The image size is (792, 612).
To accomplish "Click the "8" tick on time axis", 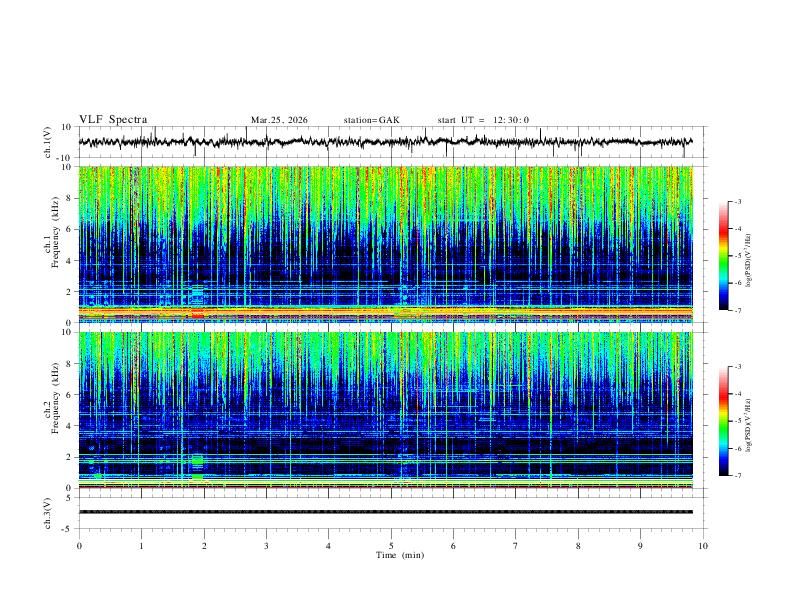I will [578, 546].
